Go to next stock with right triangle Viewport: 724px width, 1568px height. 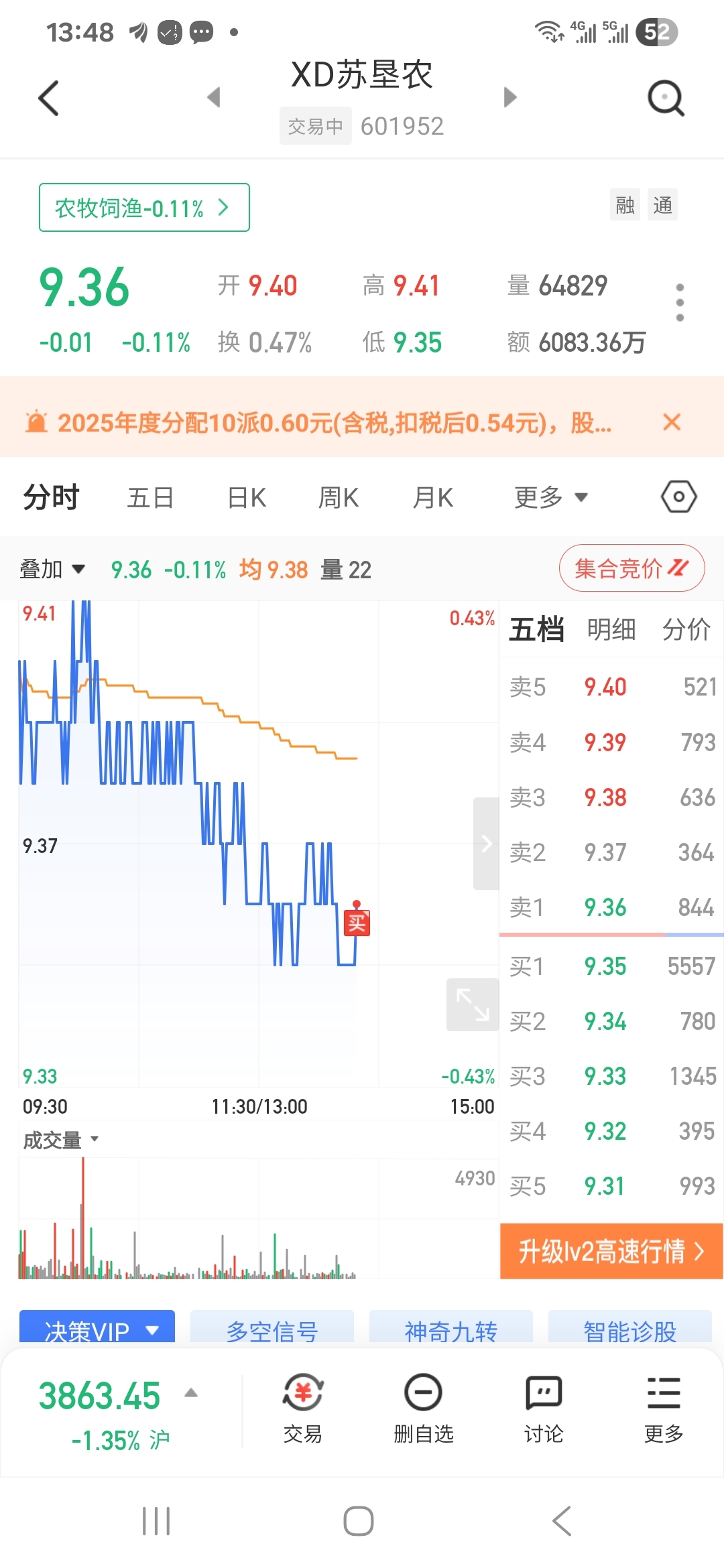coord(510,97)
